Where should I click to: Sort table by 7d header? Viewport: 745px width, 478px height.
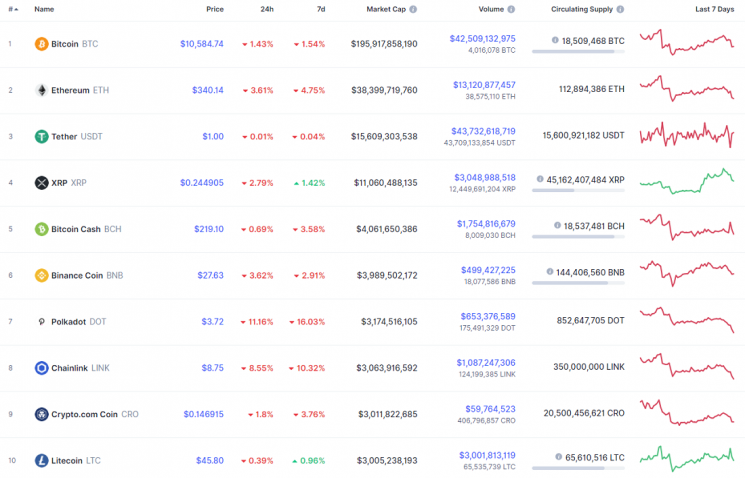(x=321, y=9)
